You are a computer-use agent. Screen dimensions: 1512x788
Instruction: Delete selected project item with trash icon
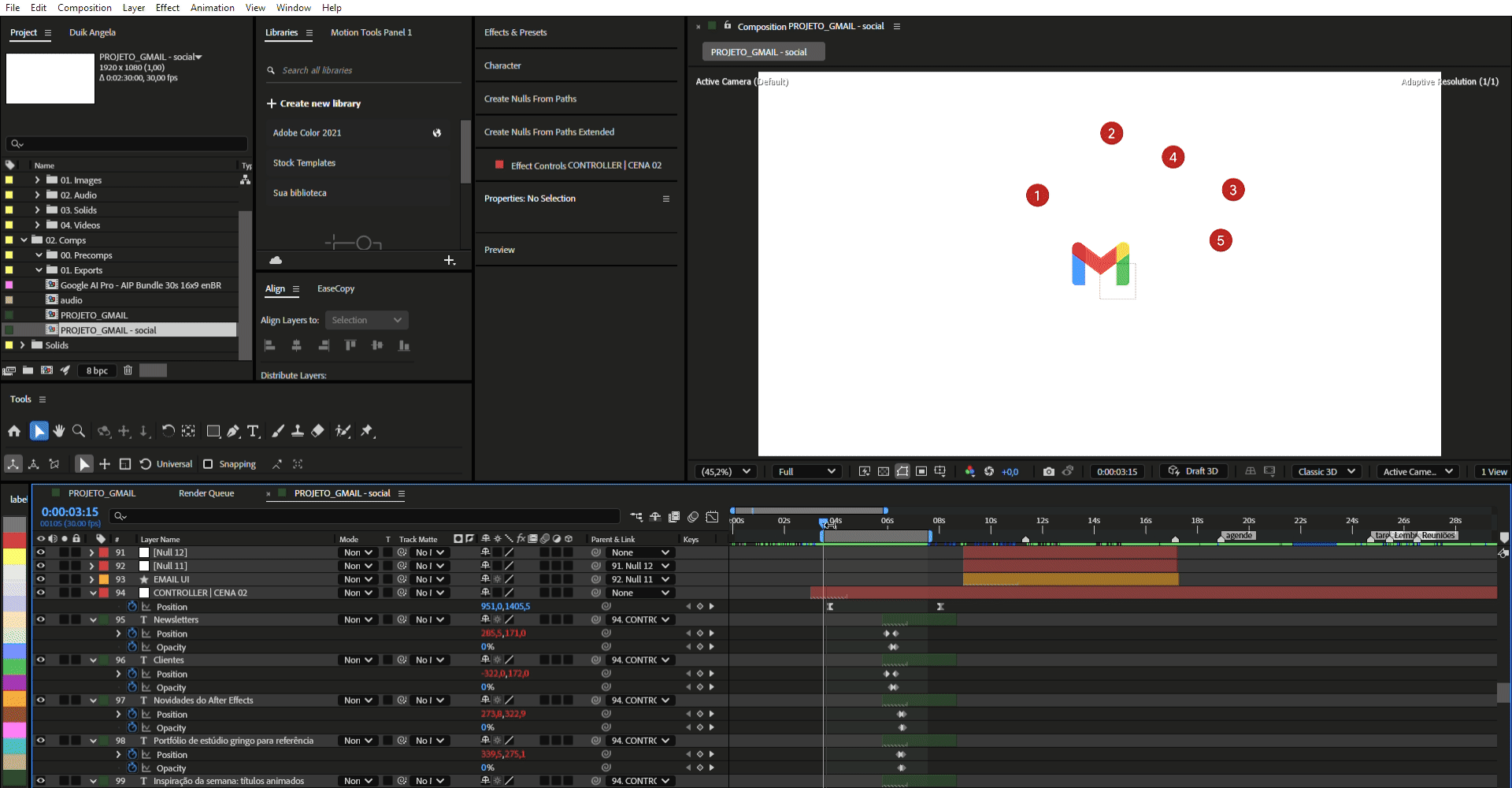tap(128, 370)
